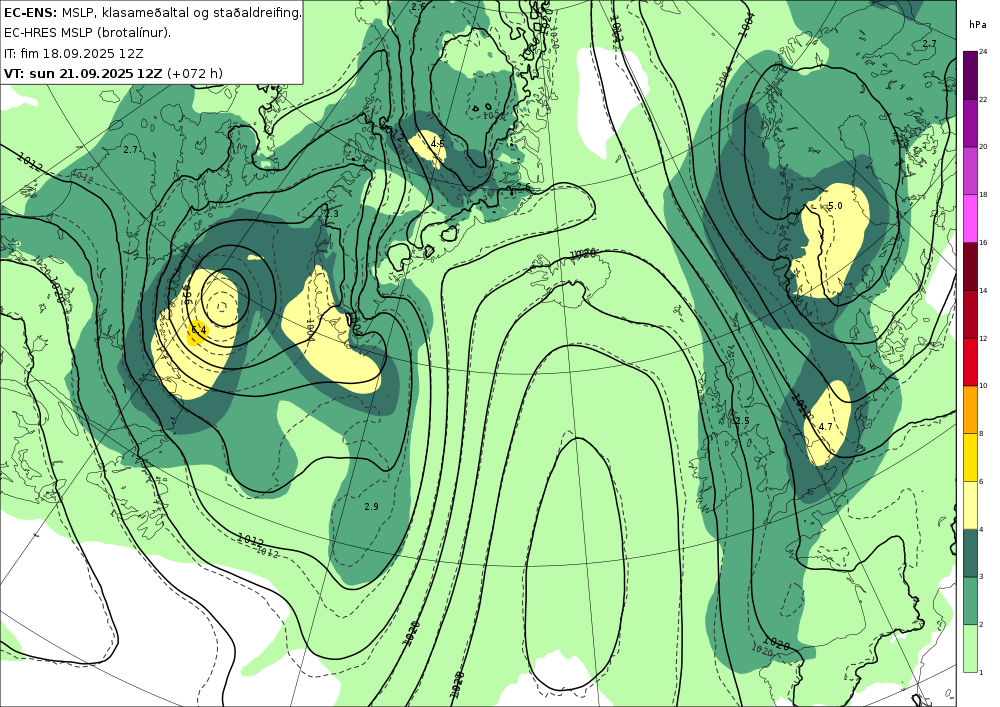Screen dimensions: 1000x707
Task: Click the 6.4 maximum spread value label
Action: click(198, 330)
